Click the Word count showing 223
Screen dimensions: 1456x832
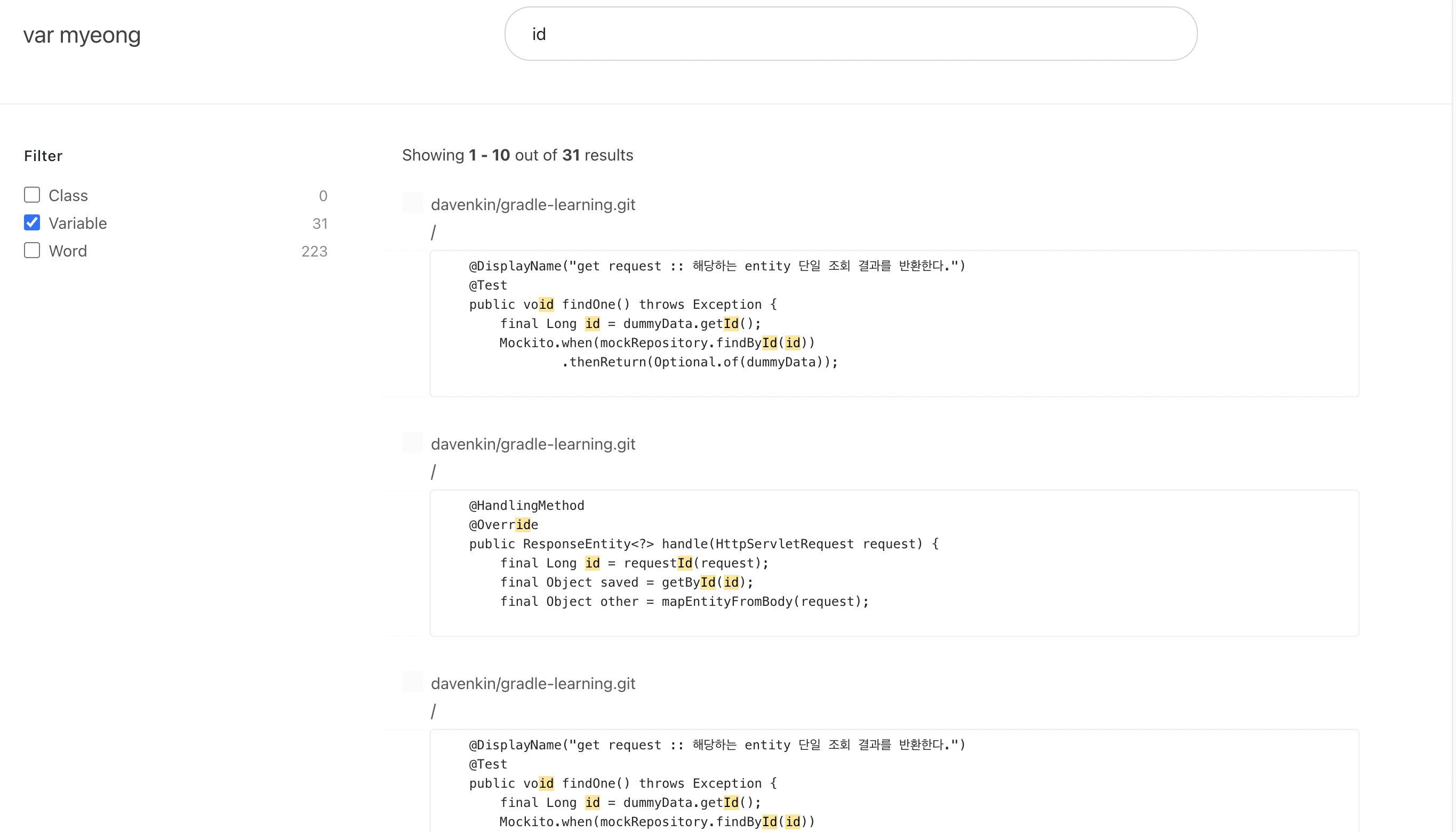pyautogui.click(x=314, y=251)
